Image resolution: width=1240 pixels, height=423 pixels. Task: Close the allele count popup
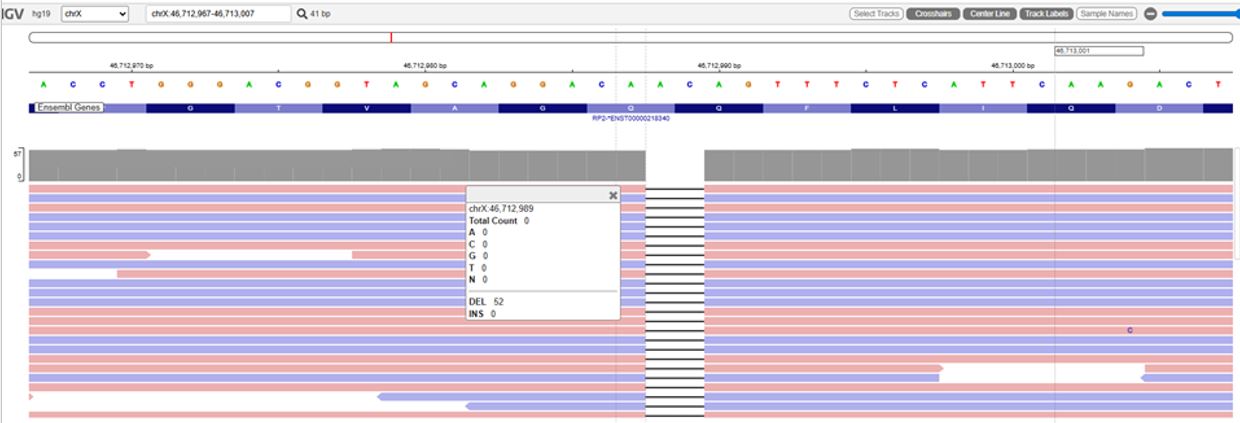(613, 196)
